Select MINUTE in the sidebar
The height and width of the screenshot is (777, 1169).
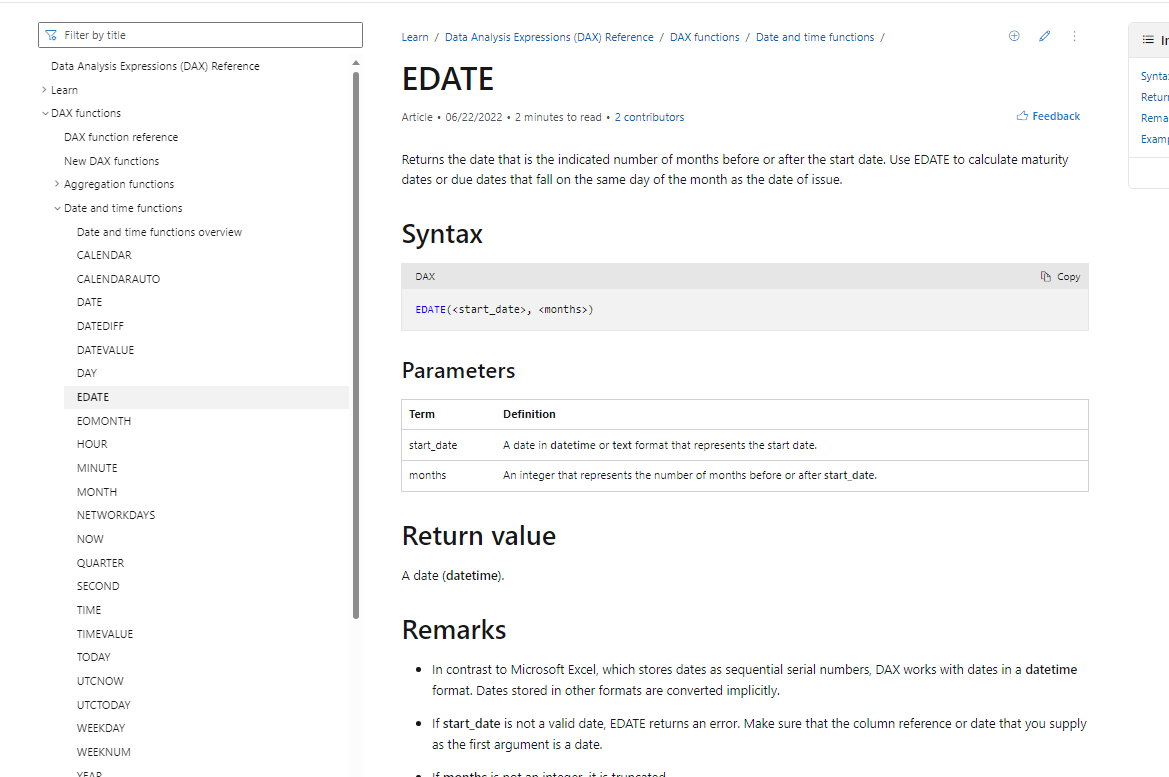(97, 468)
